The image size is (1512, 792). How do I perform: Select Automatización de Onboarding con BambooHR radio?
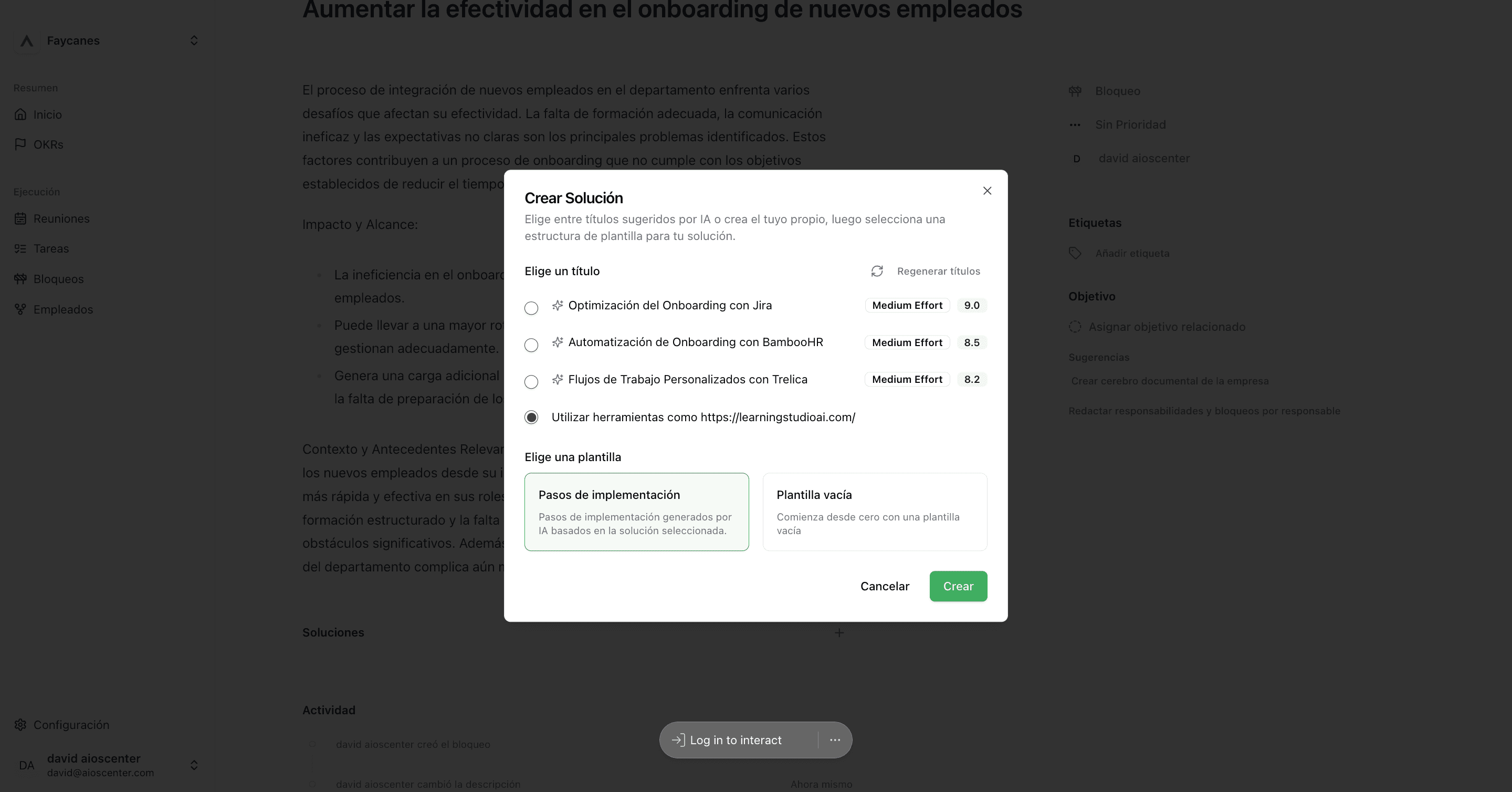(531, 345)
